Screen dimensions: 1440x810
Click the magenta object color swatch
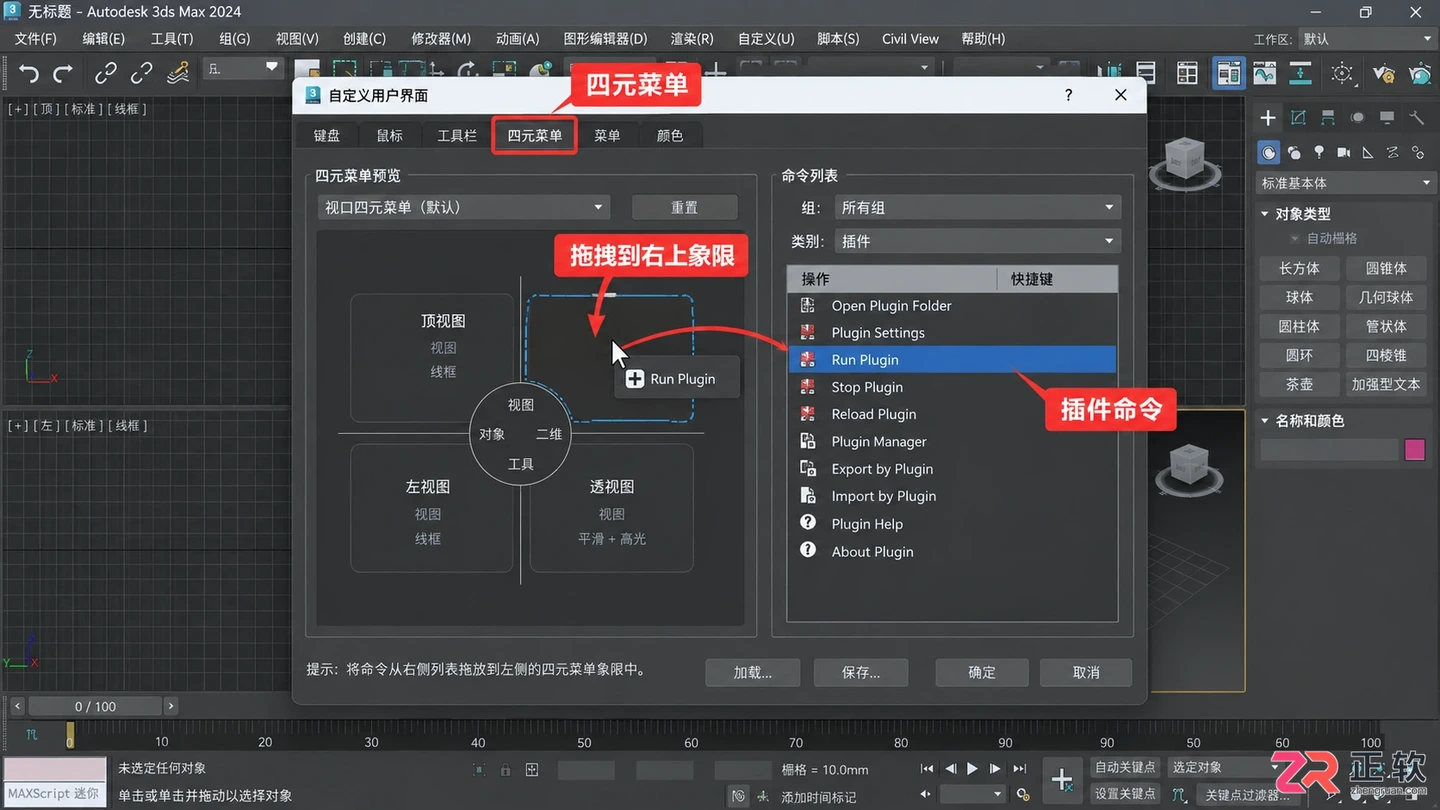coord(1415,450)
